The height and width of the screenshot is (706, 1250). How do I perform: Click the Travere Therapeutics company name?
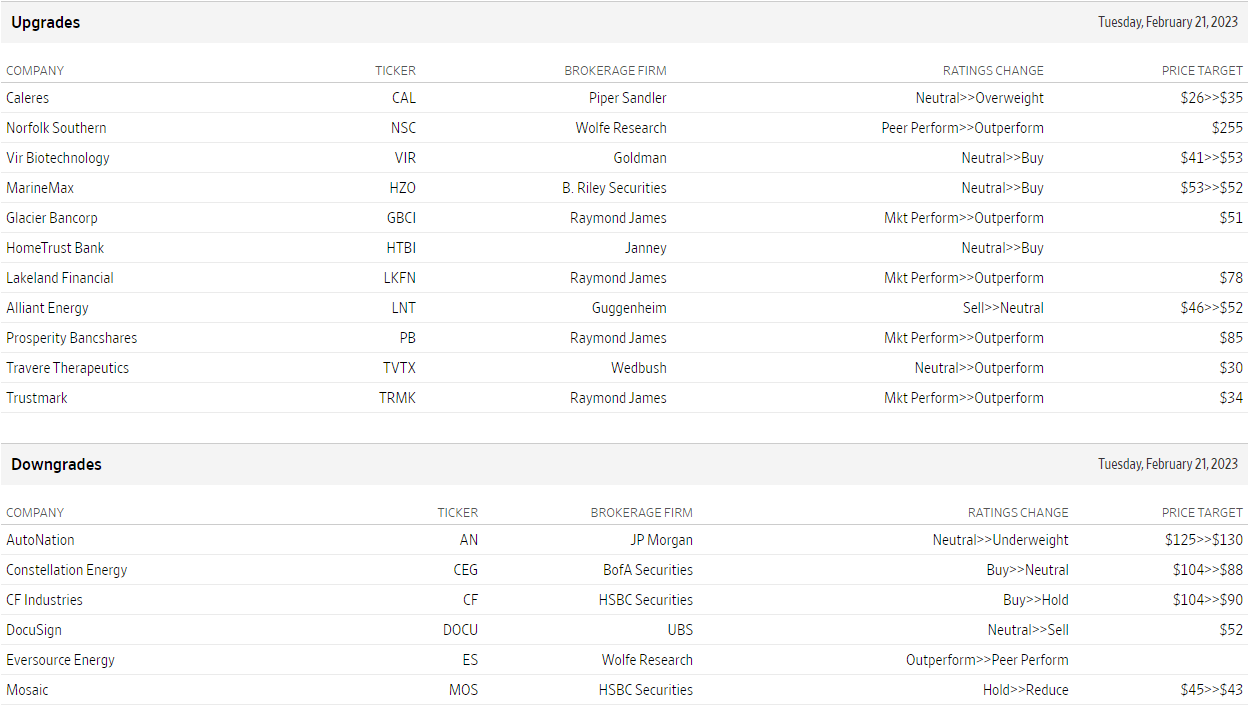(x=67, y=368)
